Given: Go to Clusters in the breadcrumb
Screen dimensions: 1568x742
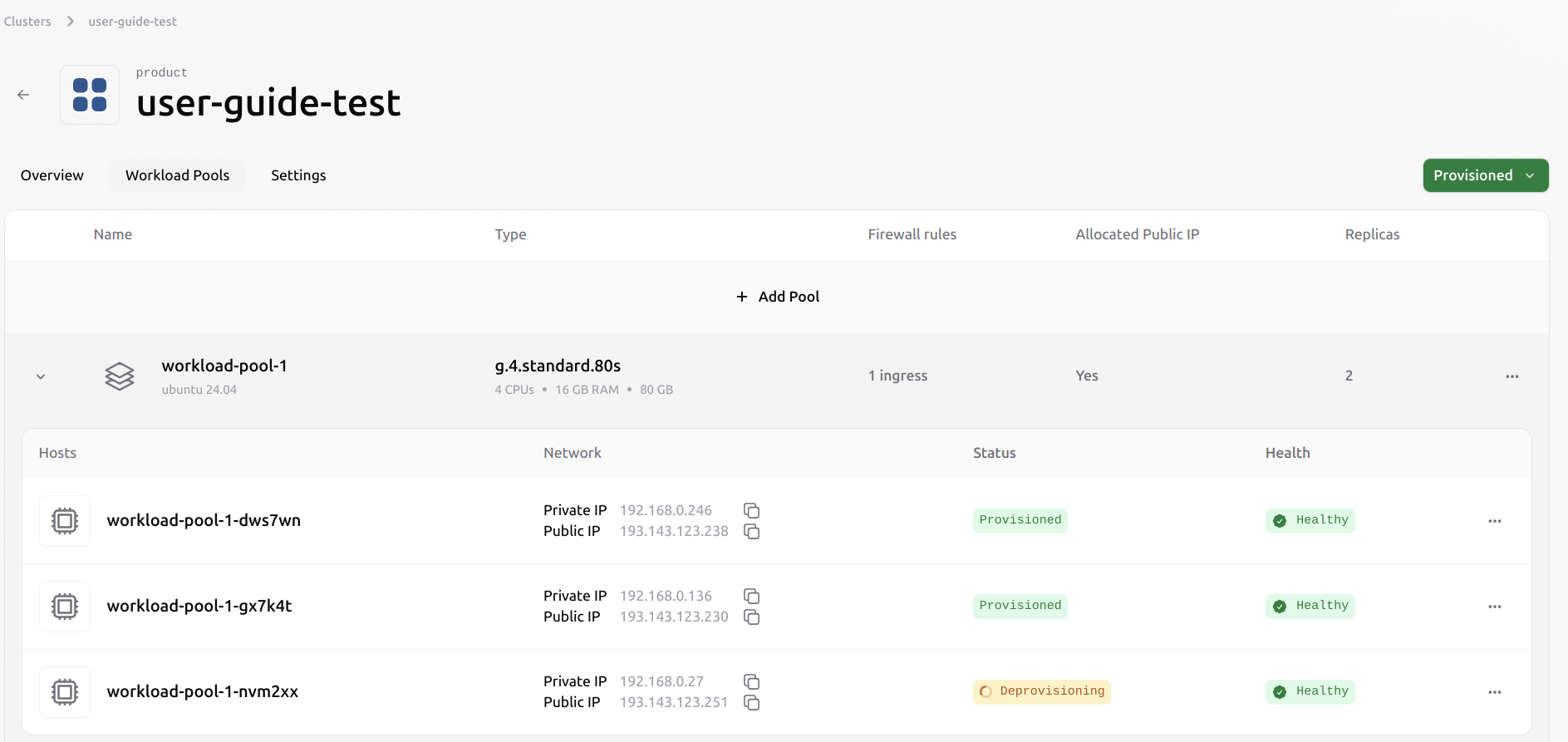Looking at the screenshot, I should click(x=27, y=22).
